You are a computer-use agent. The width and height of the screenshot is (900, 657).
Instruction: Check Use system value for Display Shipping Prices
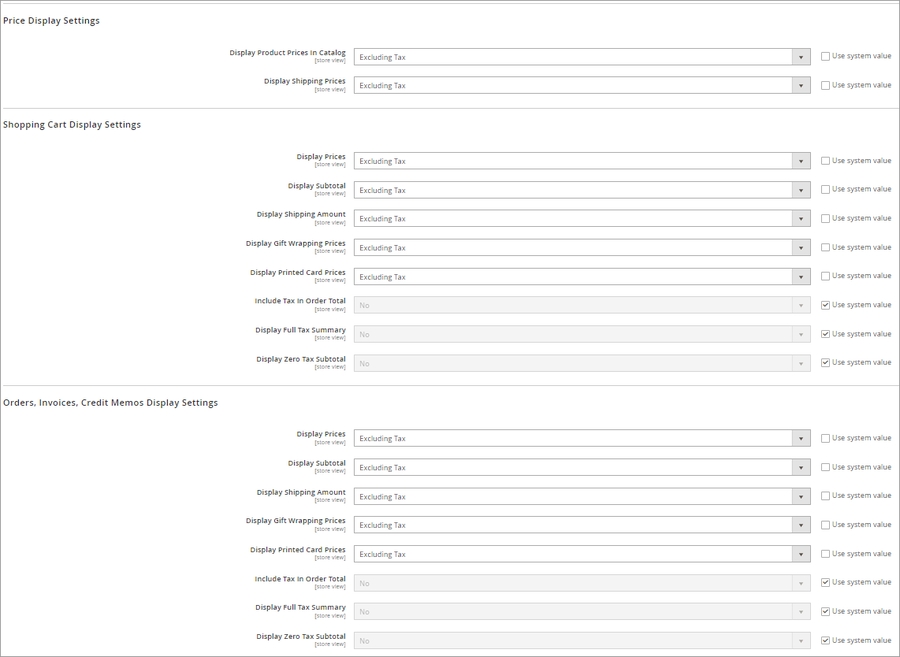[825, 86]
